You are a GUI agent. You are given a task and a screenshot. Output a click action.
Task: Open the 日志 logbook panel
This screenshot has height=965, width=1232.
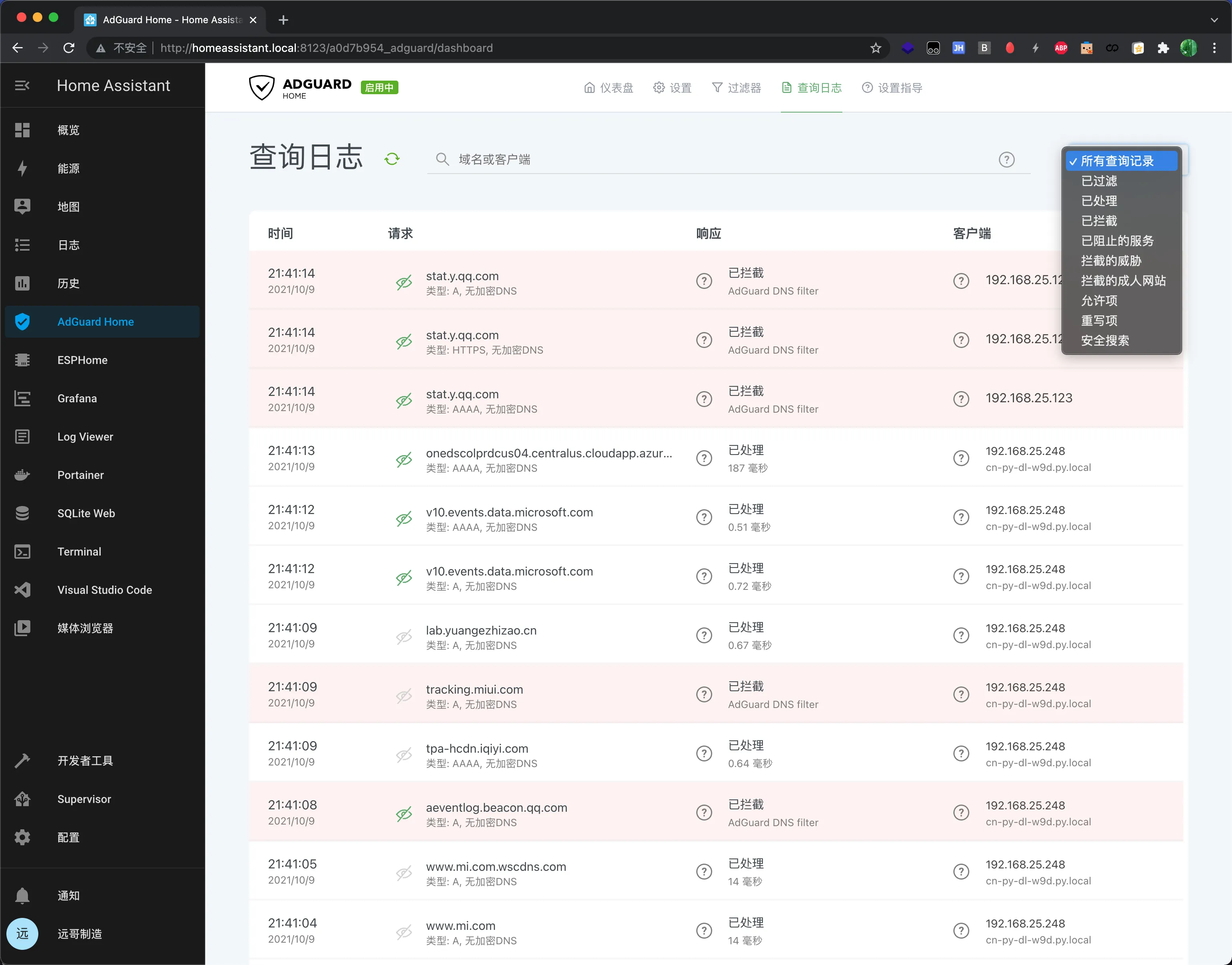(x=102, y=245)
